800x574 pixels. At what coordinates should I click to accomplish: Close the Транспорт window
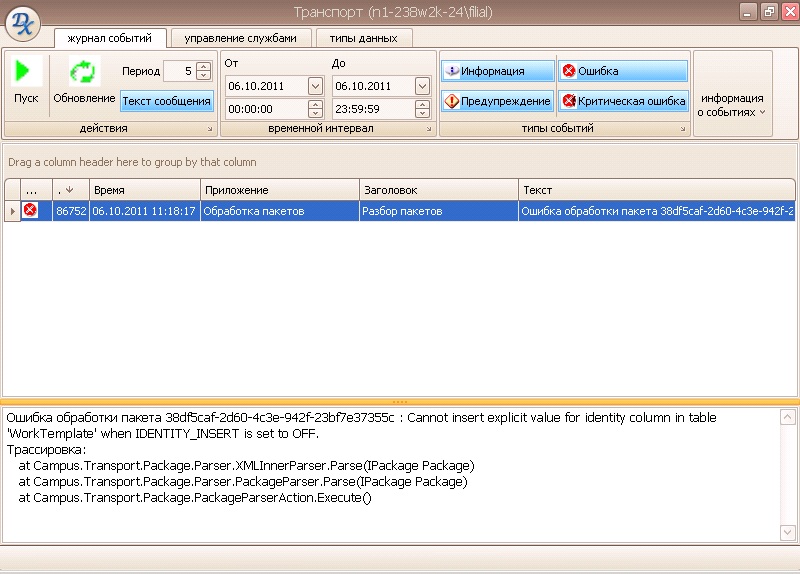click(x=790, y=11)
